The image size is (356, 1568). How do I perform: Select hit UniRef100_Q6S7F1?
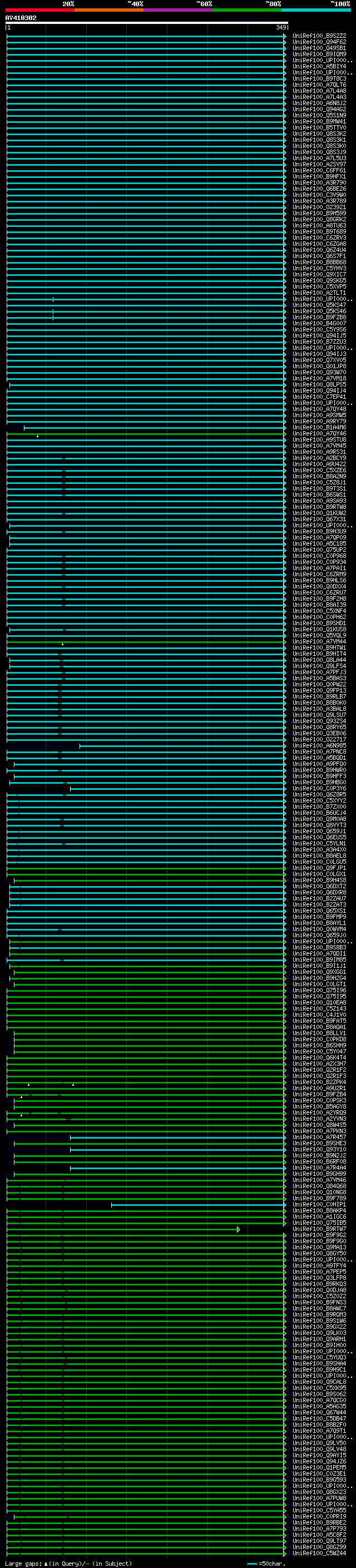click(x=319, y=256)
